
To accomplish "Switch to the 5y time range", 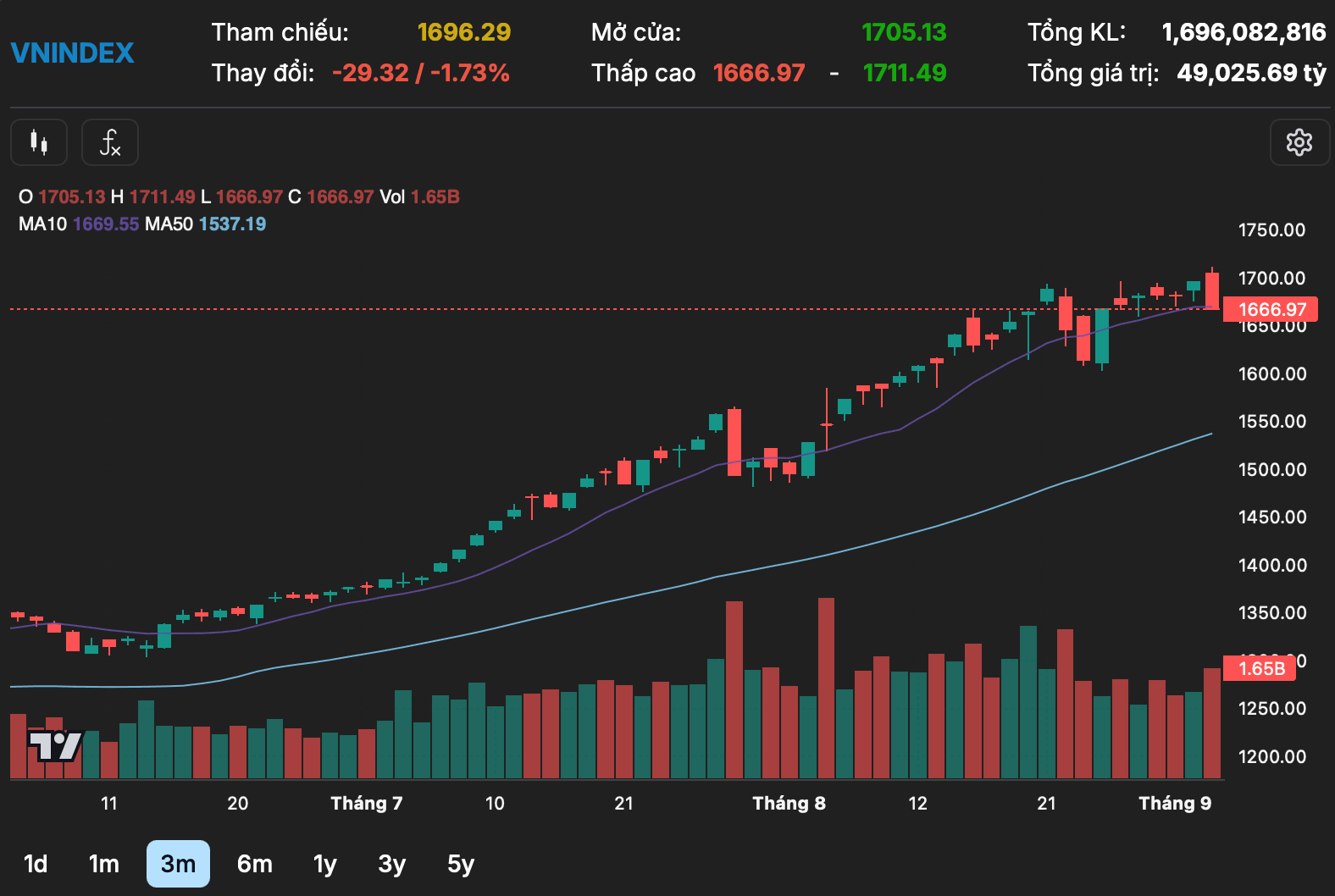I will tap(461, 864).
